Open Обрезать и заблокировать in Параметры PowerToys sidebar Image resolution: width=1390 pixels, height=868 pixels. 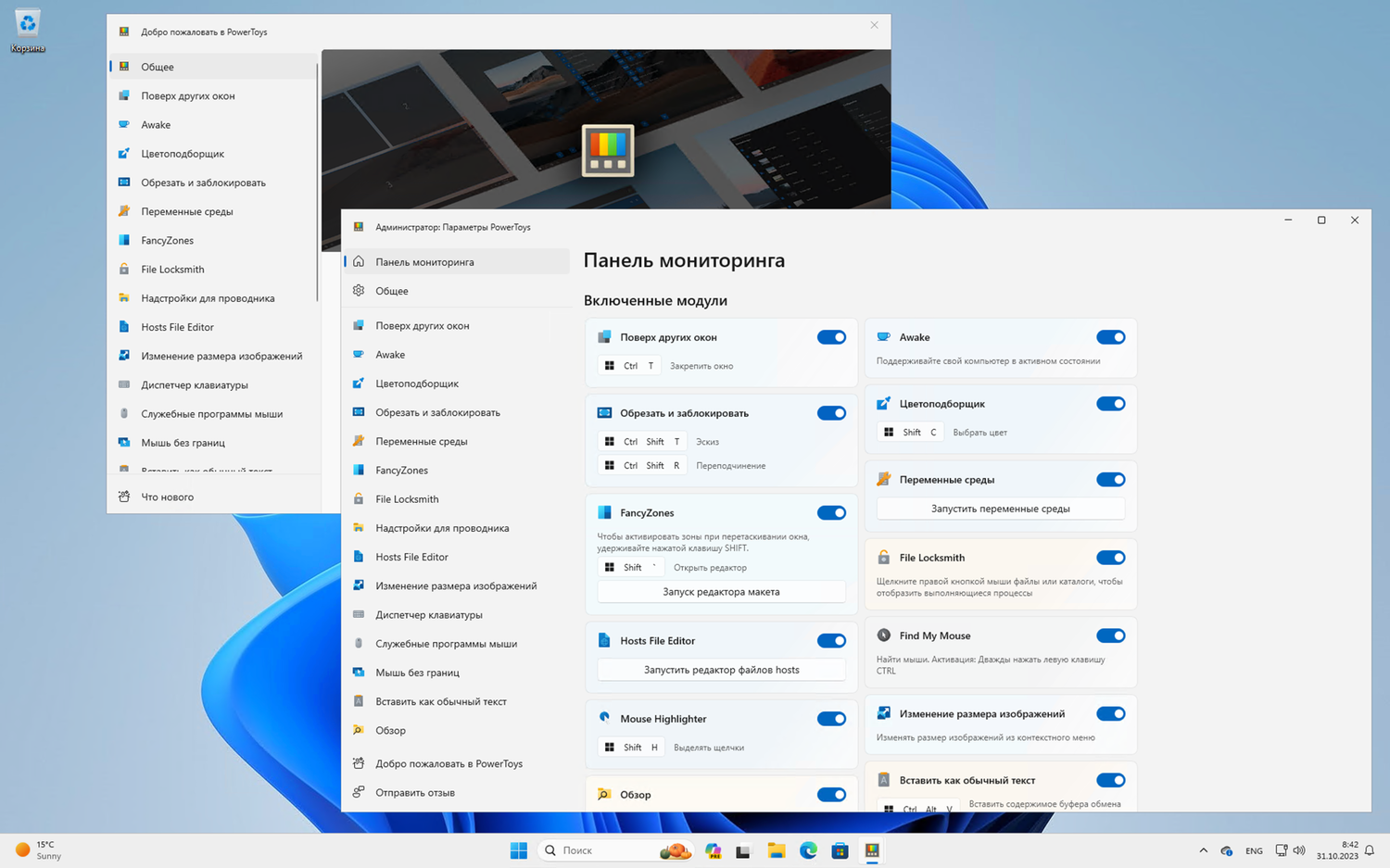click(458, 412)
